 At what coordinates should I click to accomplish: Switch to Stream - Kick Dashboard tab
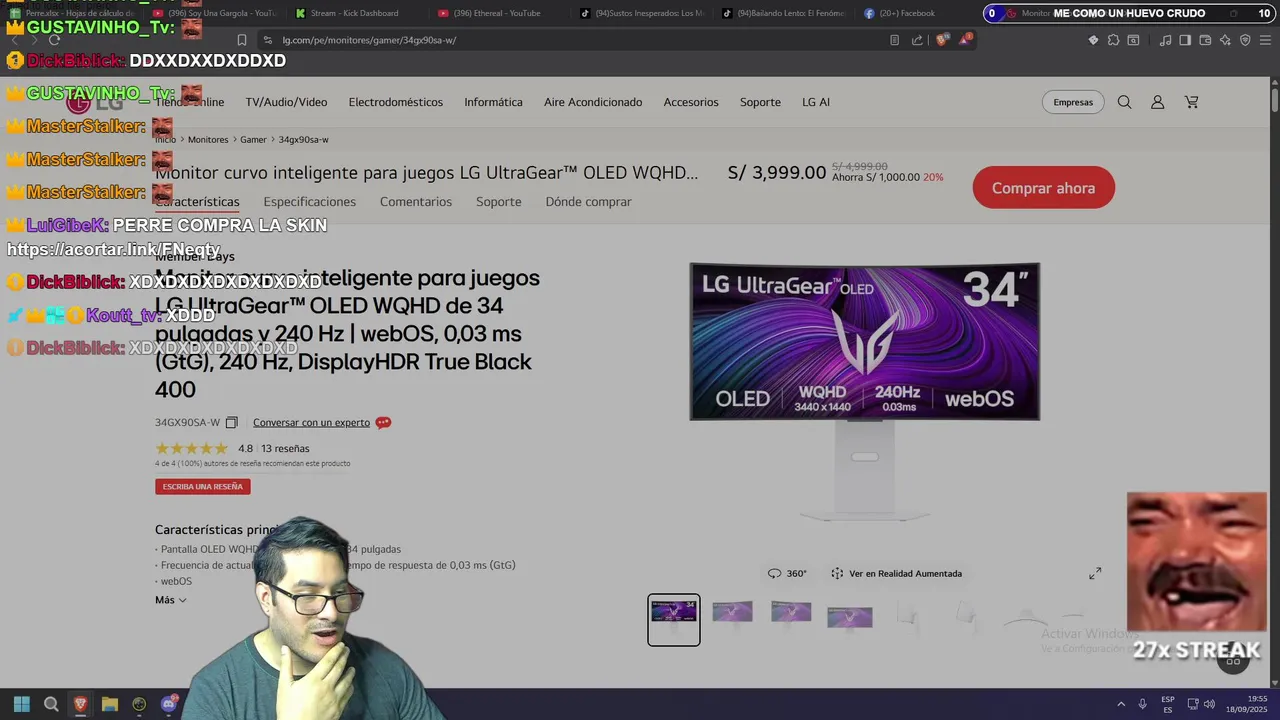pos(353,13)
